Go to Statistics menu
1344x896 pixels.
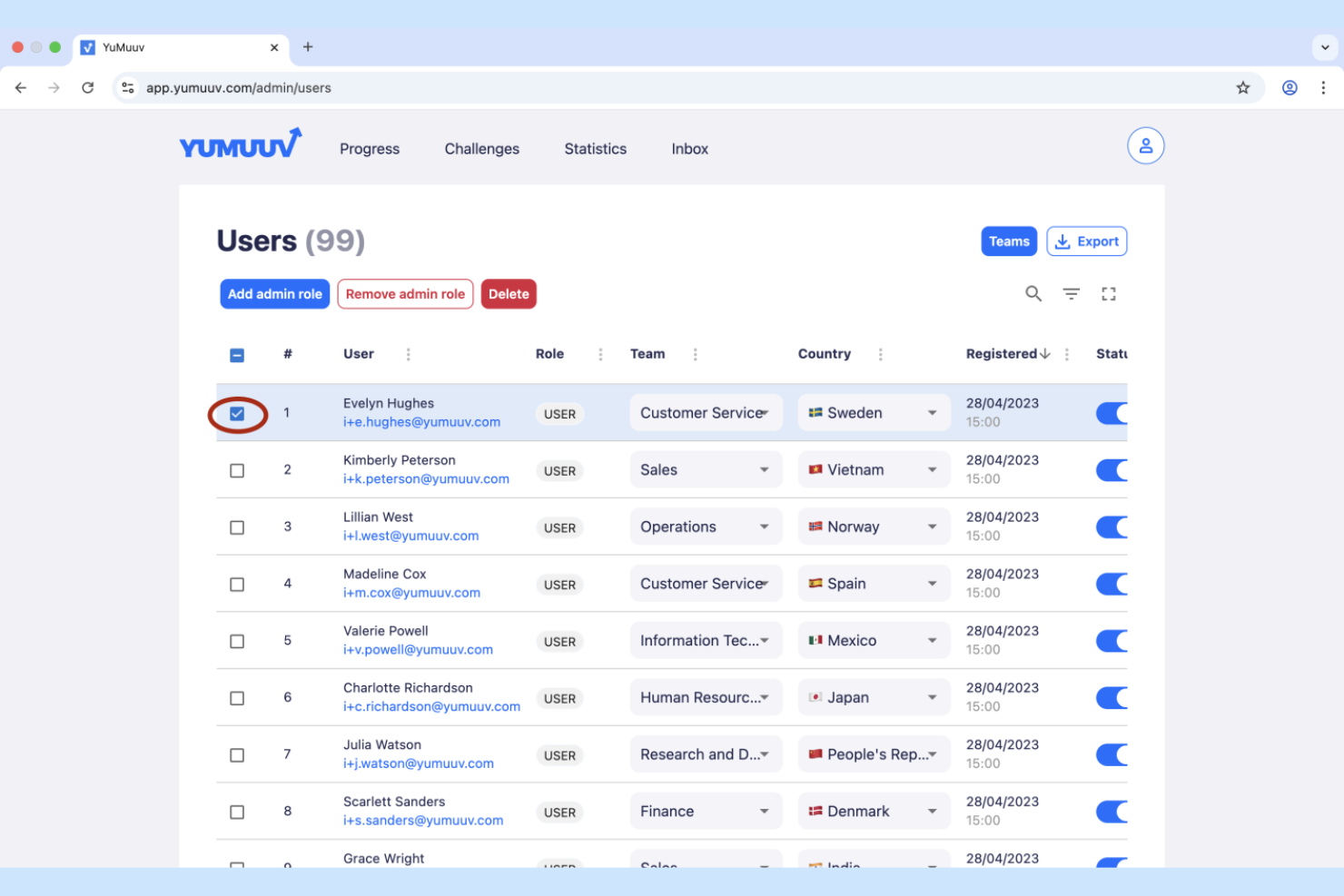pos(595,149)
